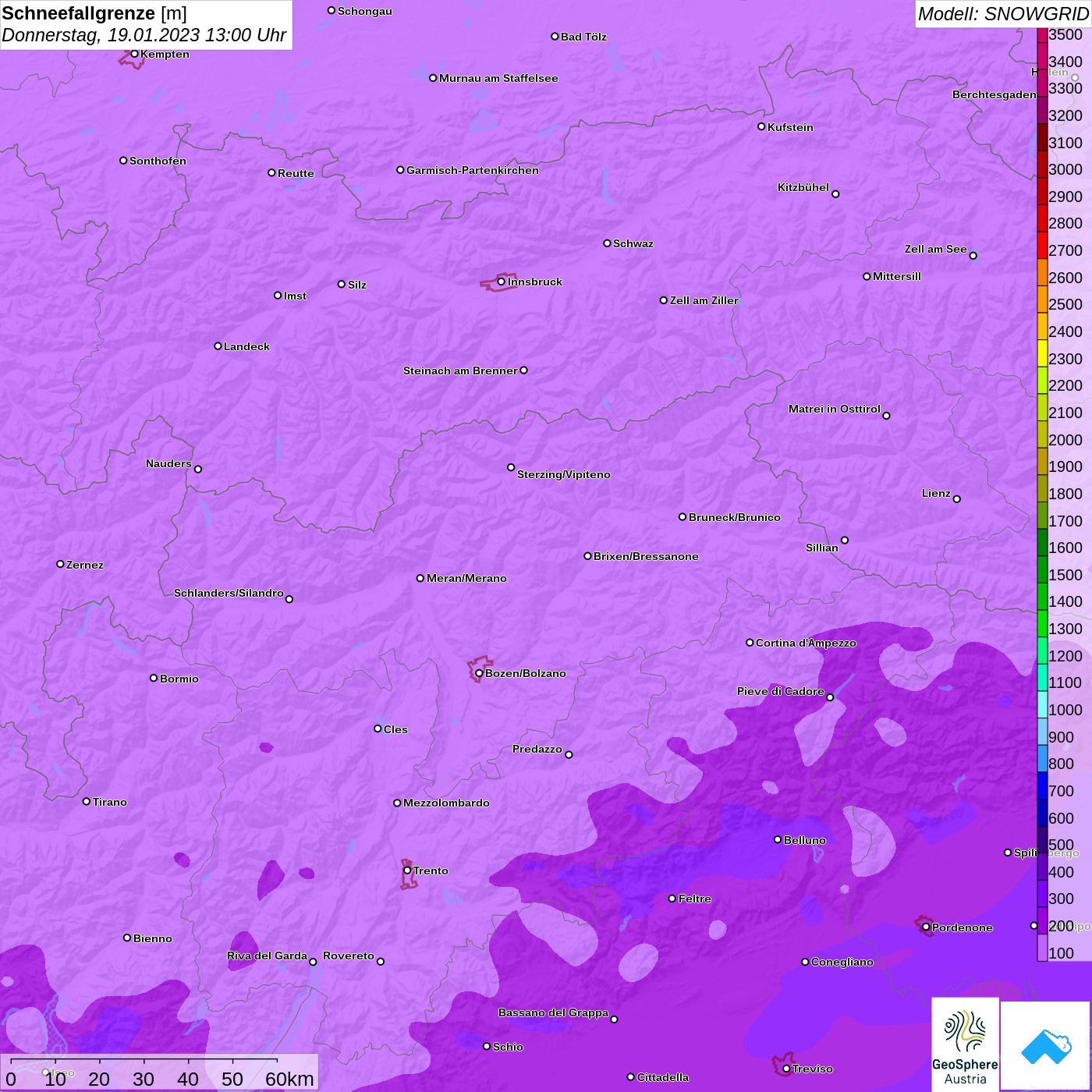This screenshot has height=1092, width=1092.
Task: Click the Reutte label
Action: 296,173
